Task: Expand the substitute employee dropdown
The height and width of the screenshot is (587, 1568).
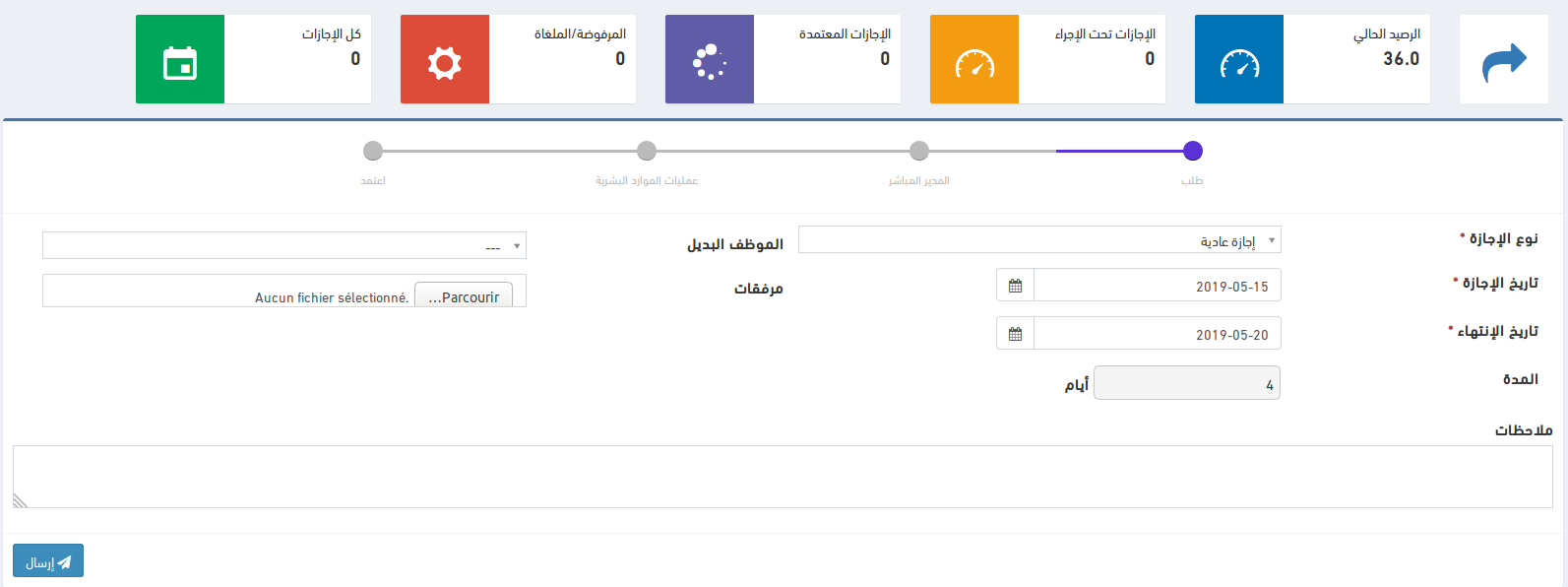Action: coord(284,245)
